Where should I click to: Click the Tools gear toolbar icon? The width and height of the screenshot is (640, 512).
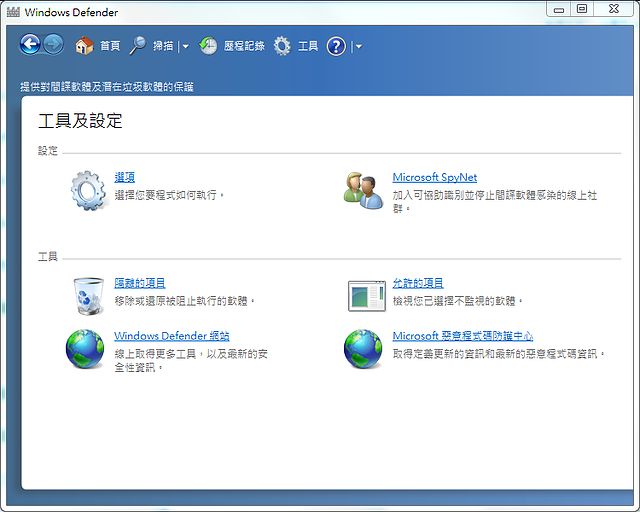pyautogui.click(x=282, y=46)
